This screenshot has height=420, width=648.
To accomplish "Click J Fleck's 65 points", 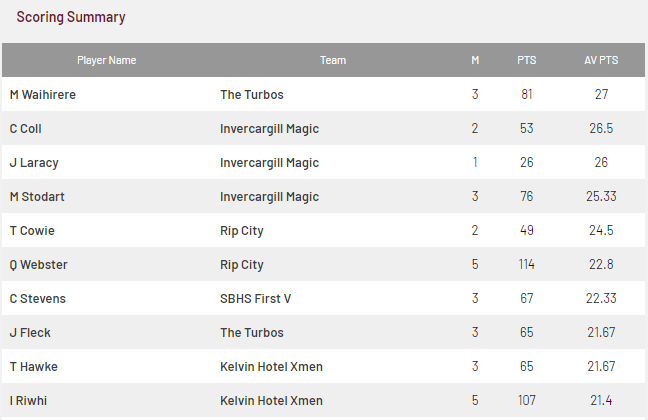I will pyautogui.click(x=526, y=332).
